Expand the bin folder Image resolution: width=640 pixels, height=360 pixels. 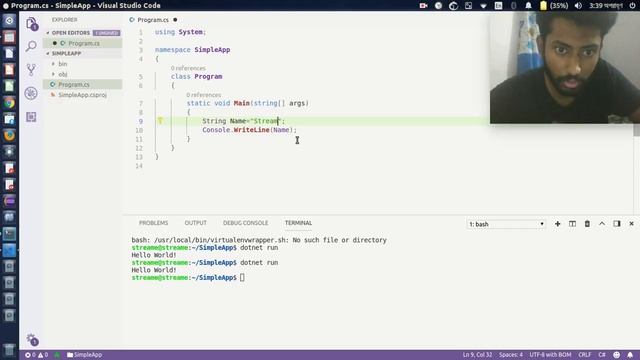(x=62, y=64)
